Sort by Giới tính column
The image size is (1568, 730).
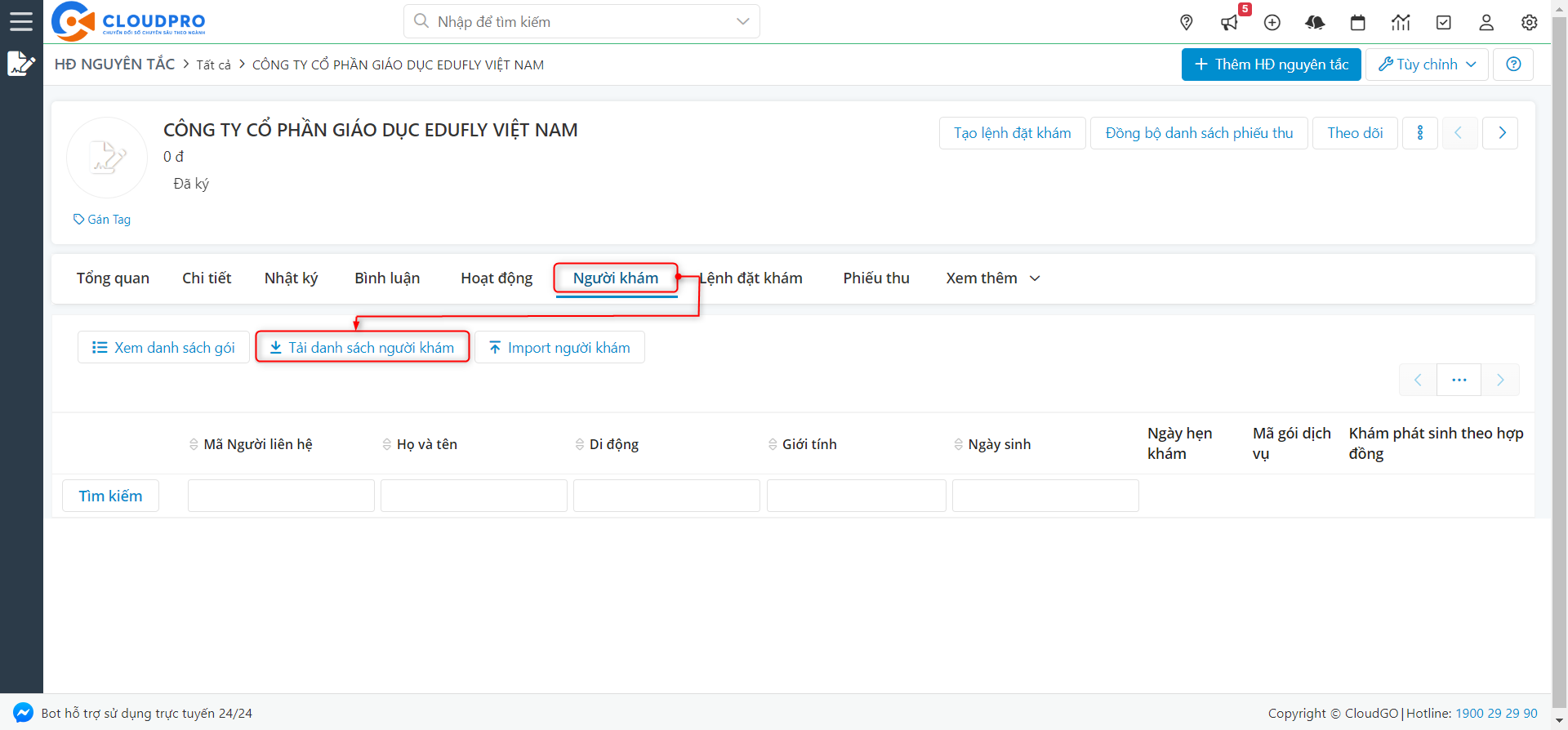(802, 444)
